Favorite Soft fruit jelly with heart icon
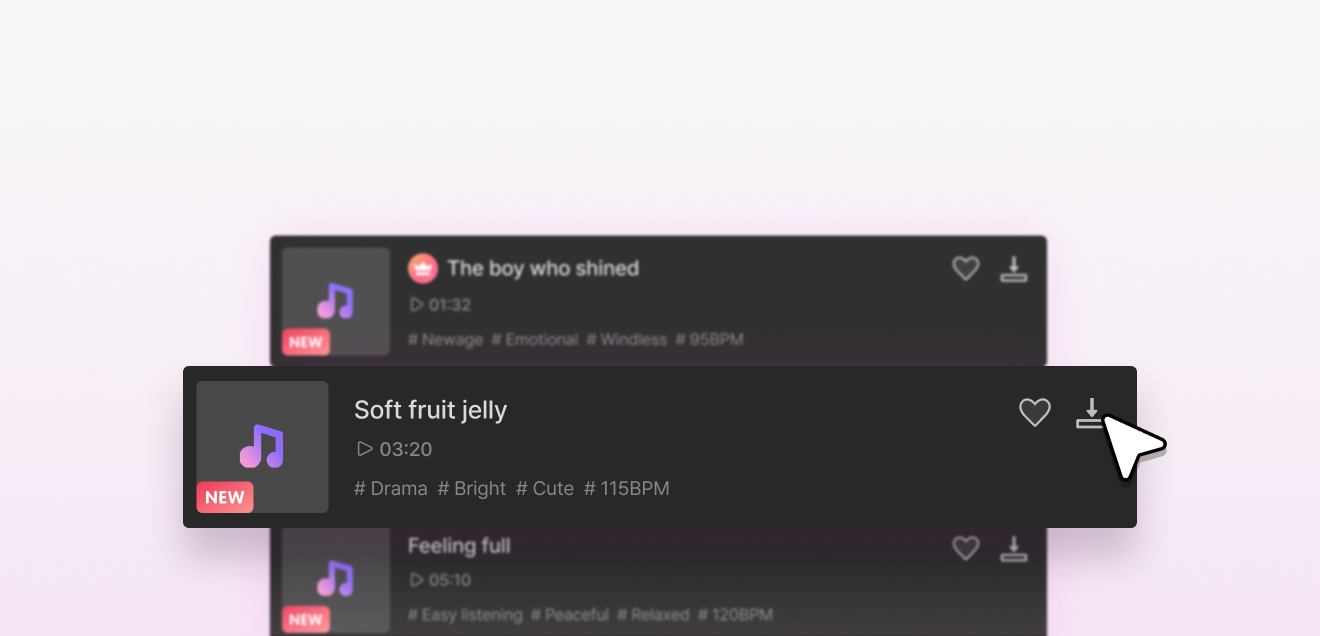This screenshot has width=1320, height=636. (x=1034, y=412)
